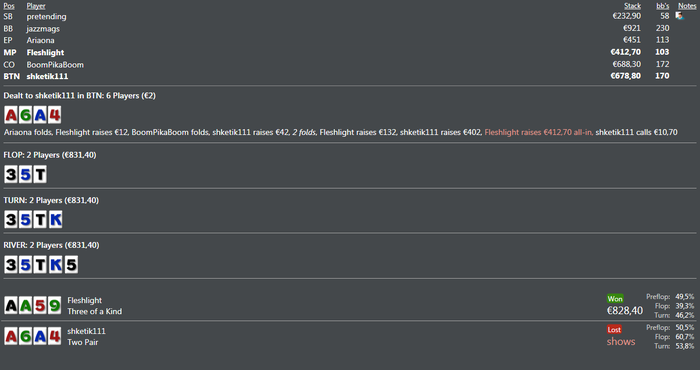Click the blue 5 card on the flop

(25, 174)
